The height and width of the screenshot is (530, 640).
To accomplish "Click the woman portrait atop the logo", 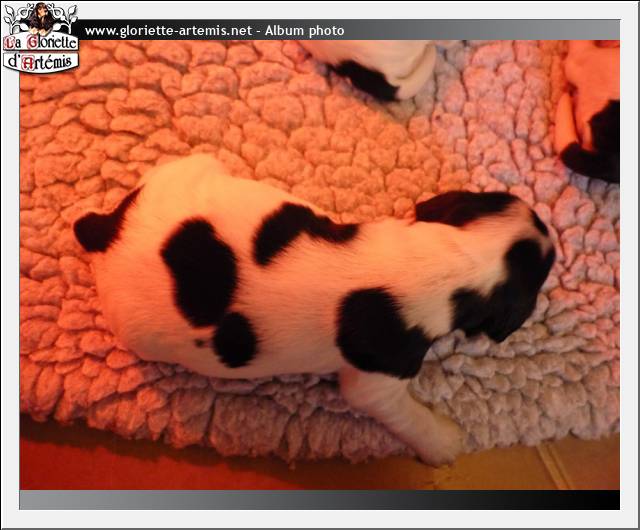I will coord(40,17).
